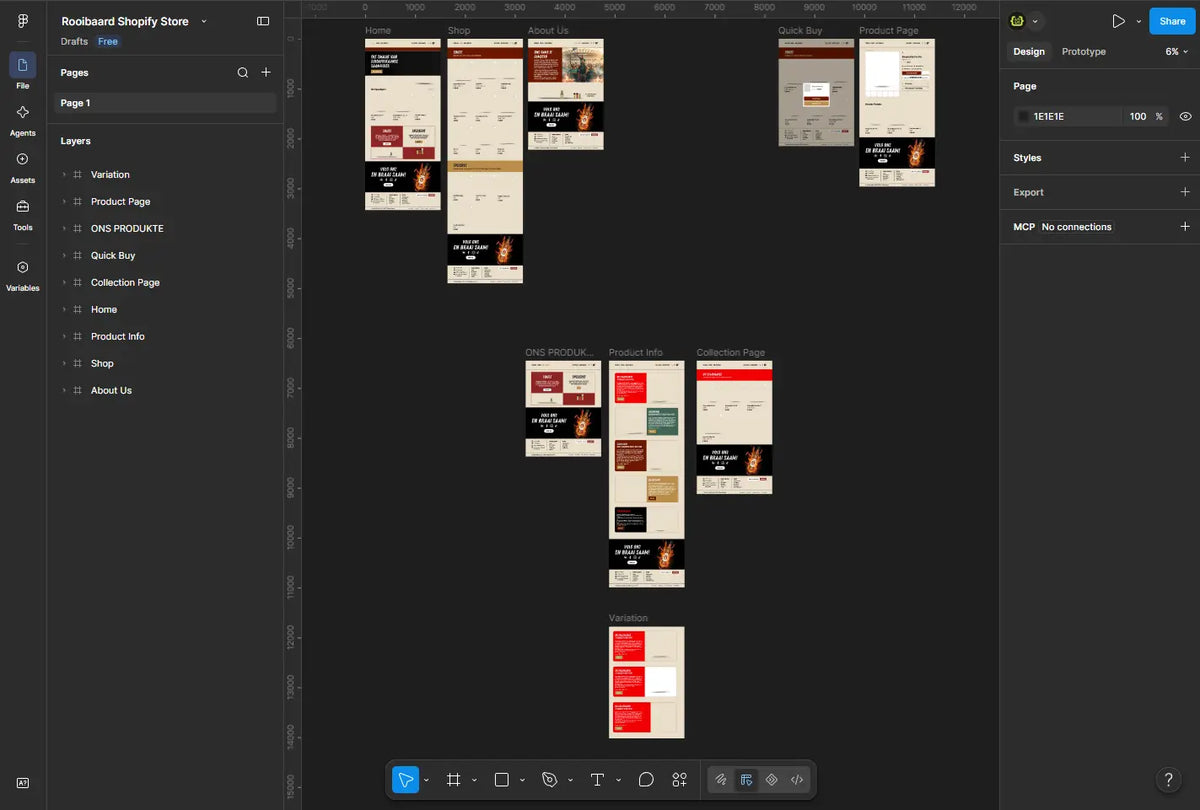Search pages with the magnifier icon
Viewport: 1200px width, 810px height.
point(243,72)
